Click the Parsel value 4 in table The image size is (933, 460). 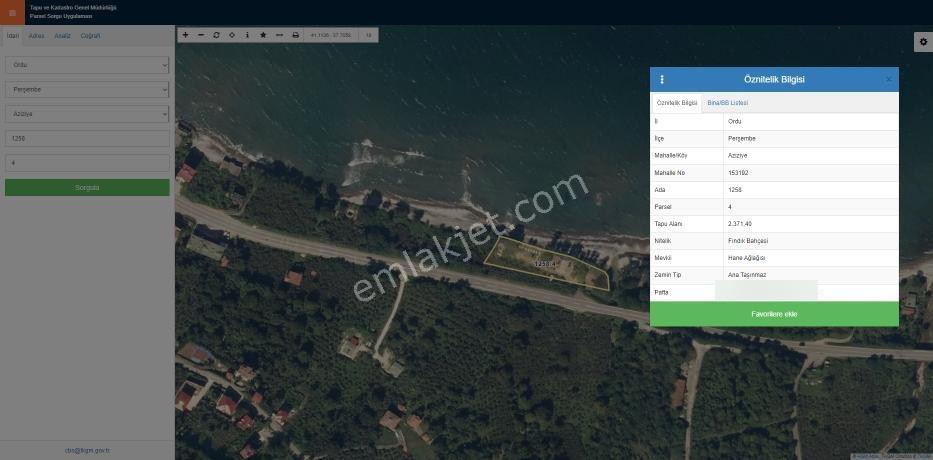click(730, 207)
